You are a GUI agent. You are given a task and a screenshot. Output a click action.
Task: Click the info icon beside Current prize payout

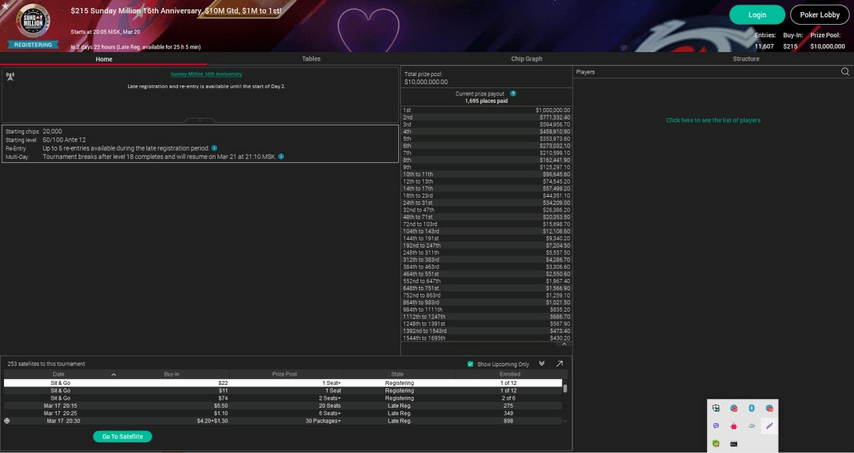(x=513, y=94)
